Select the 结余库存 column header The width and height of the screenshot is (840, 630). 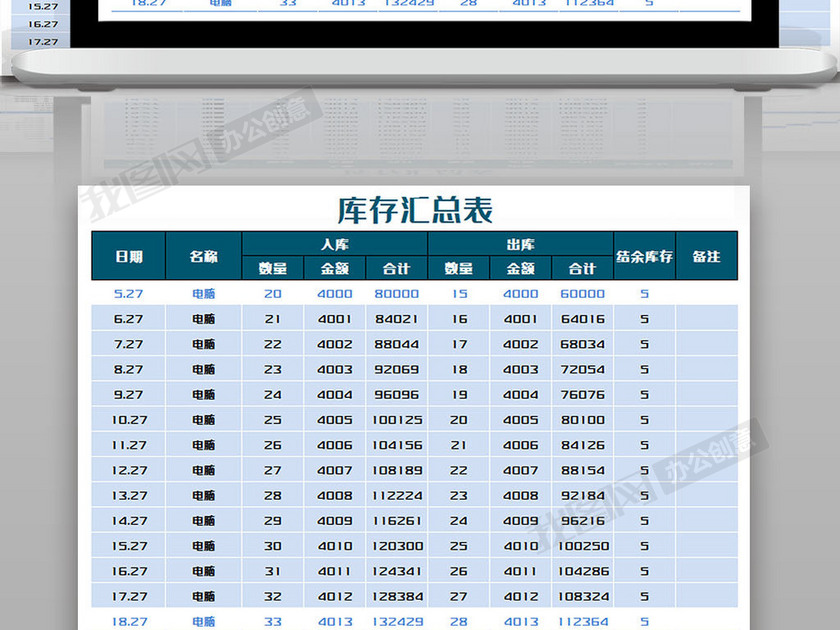tap(644, 256)
